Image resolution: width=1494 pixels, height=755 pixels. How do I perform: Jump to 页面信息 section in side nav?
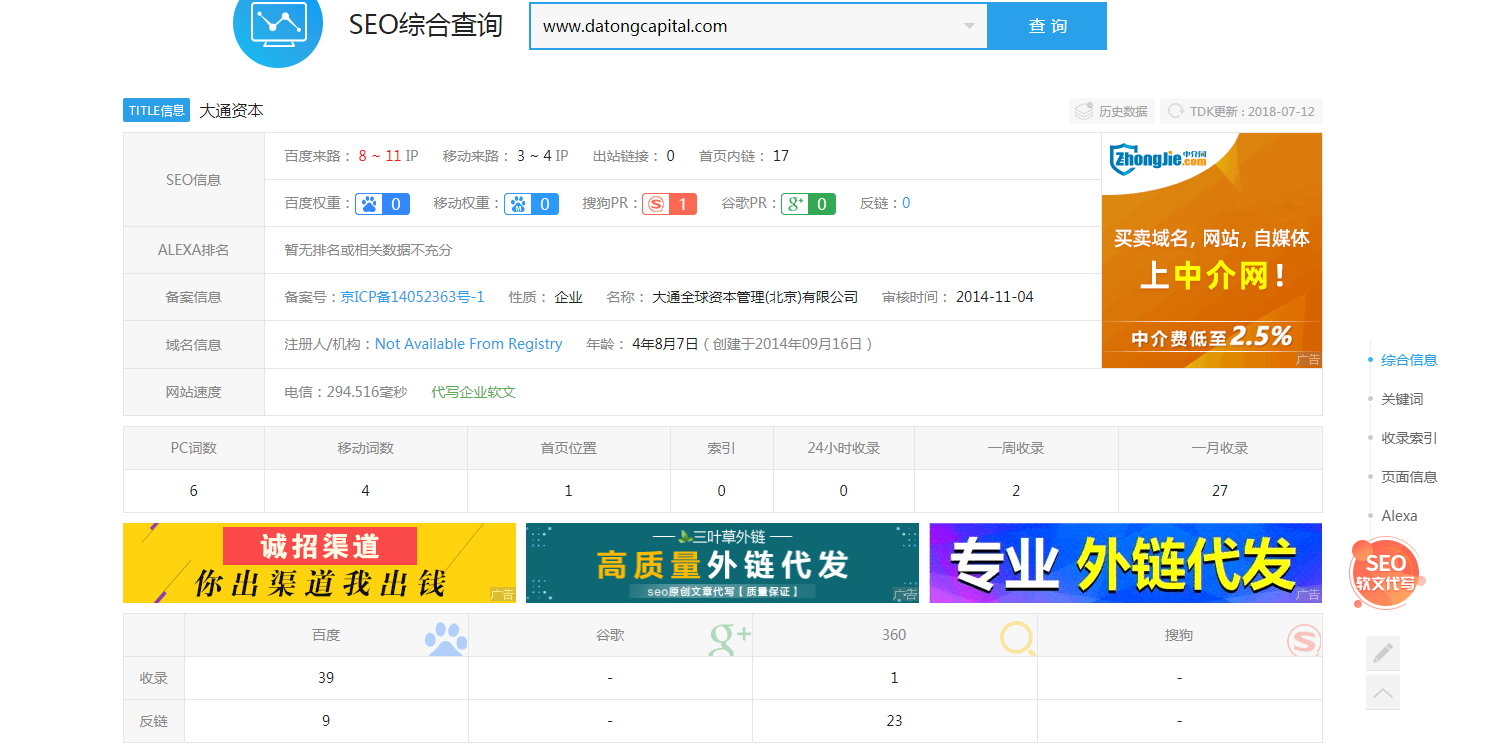click(x=1409, y=477)
